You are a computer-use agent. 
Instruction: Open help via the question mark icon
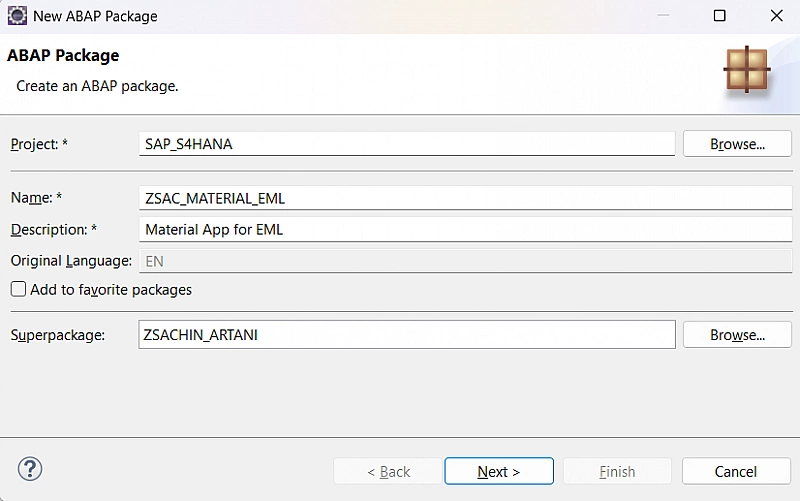(x=30, y=469)
